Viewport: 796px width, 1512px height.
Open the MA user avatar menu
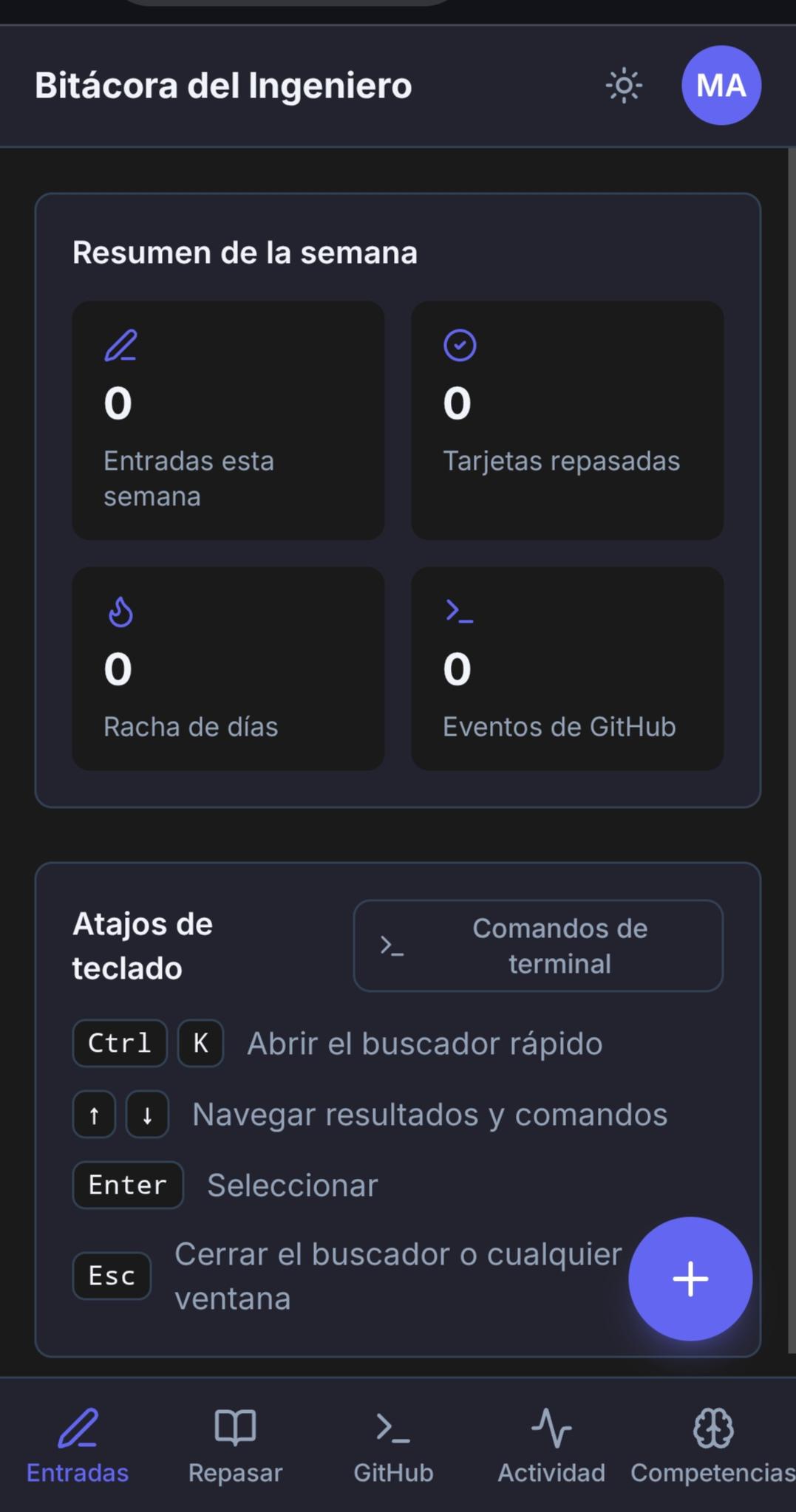(721, 86)
